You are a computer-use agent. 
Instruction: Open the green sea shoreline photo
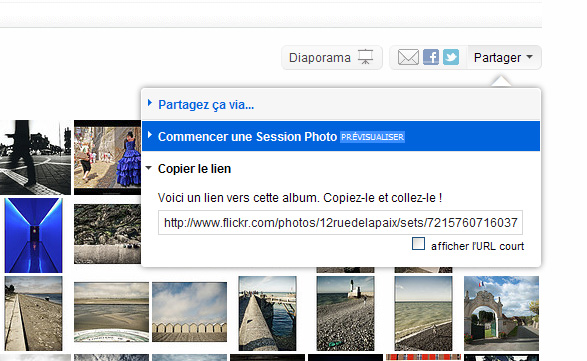pyautogui.click(x=423, y=313)
